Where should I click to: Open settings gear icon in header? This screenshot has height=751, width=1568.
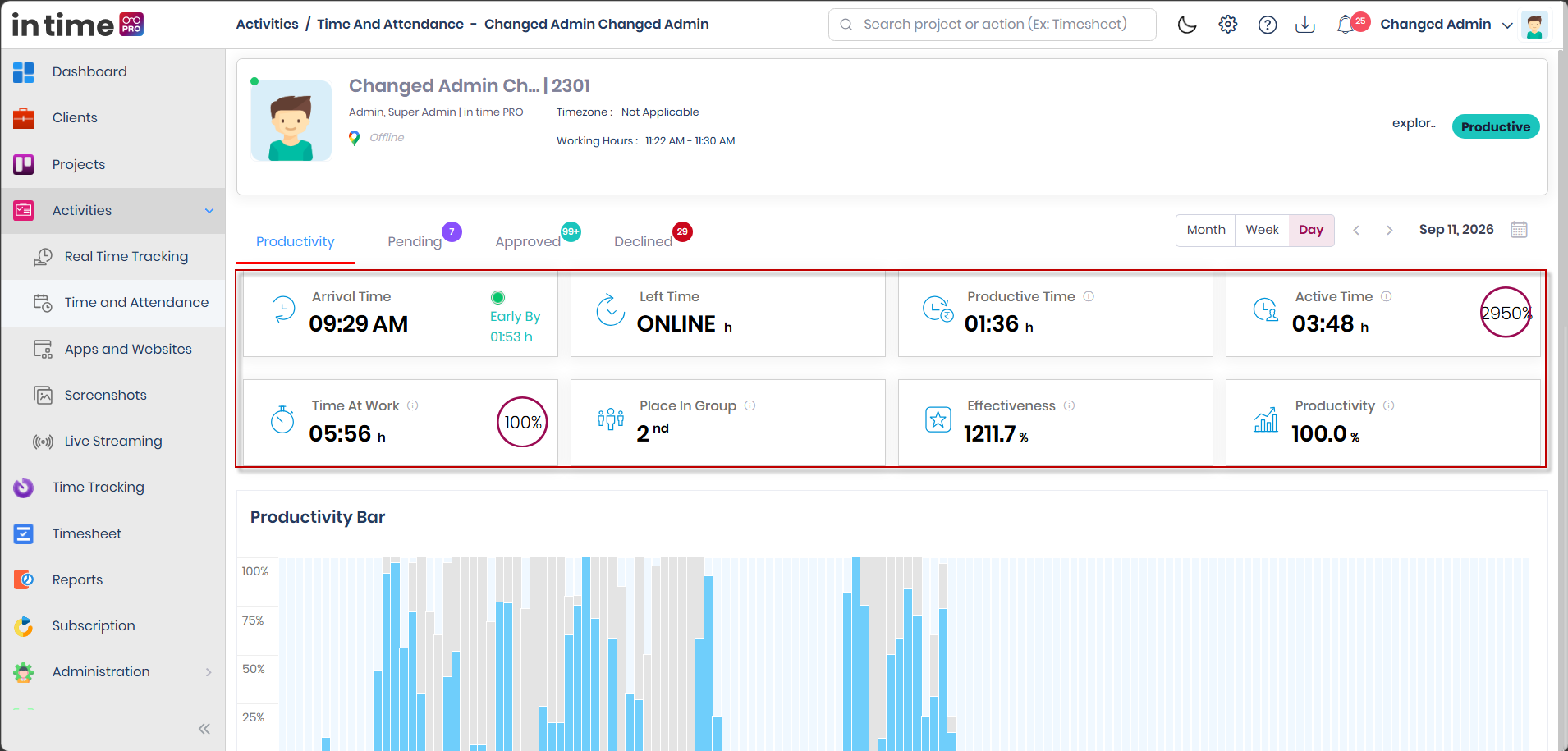1228,25
